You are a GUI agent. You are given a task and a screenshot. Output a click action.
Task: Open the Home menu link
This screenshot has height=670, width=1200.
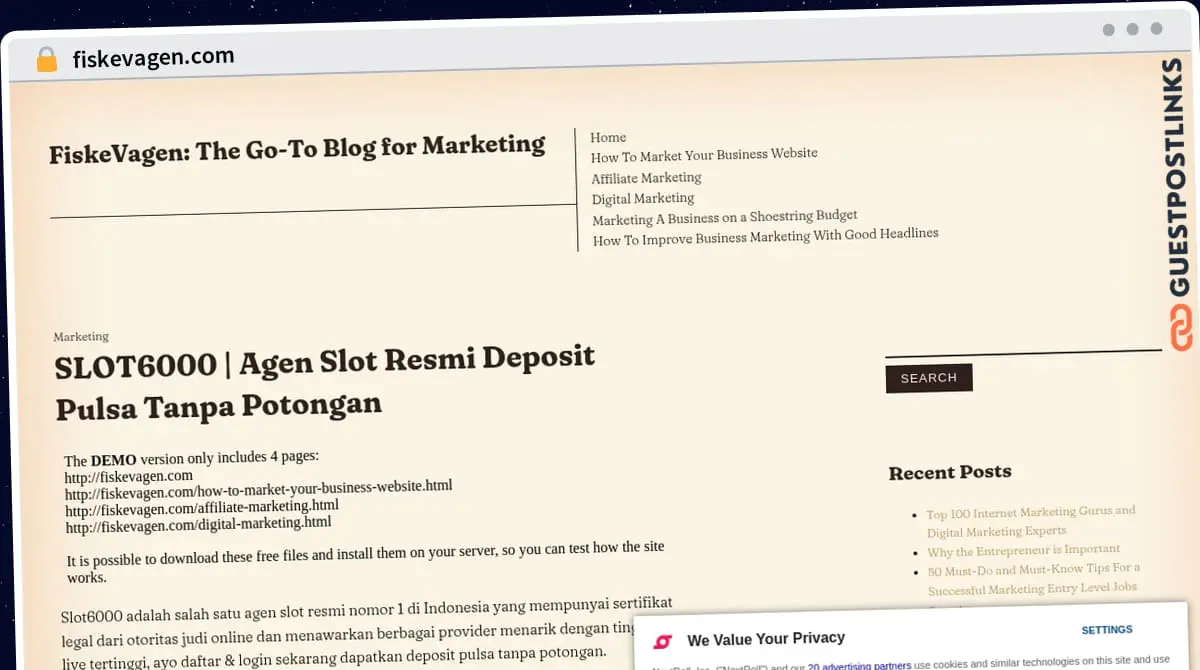point(608,138)
